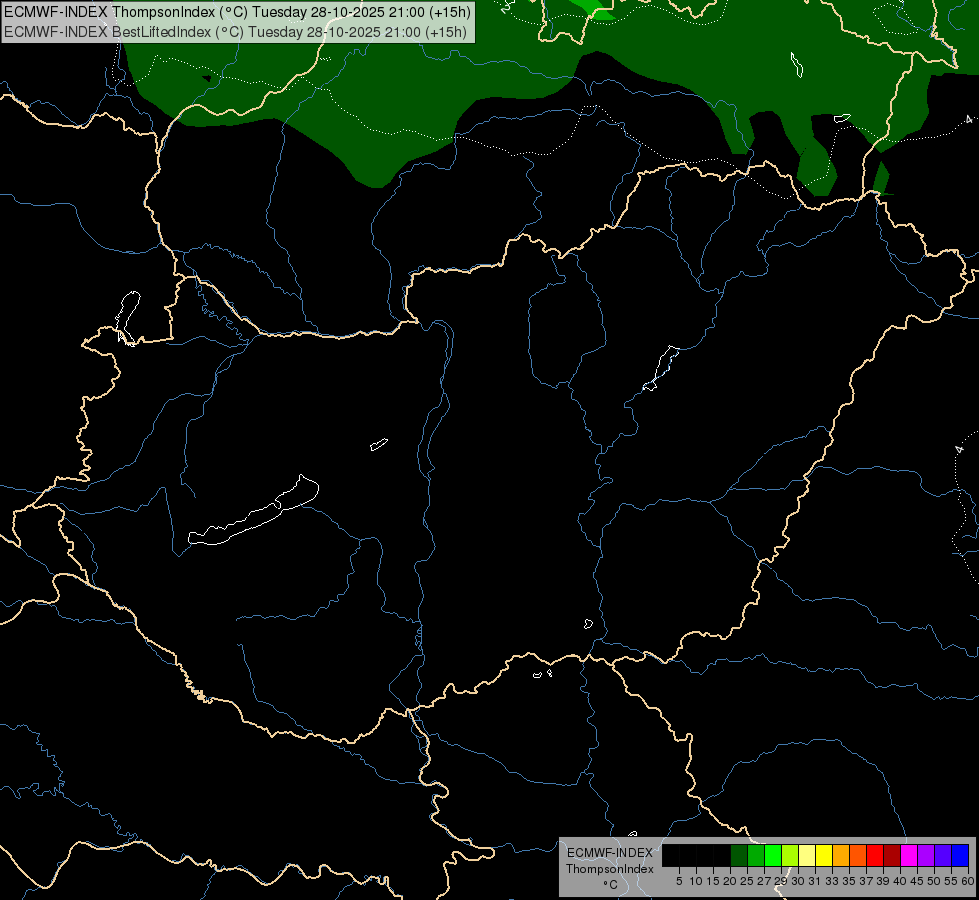
Task: Click the ThompsonIndex label in the legend
Action: click(x=609, y=869)
